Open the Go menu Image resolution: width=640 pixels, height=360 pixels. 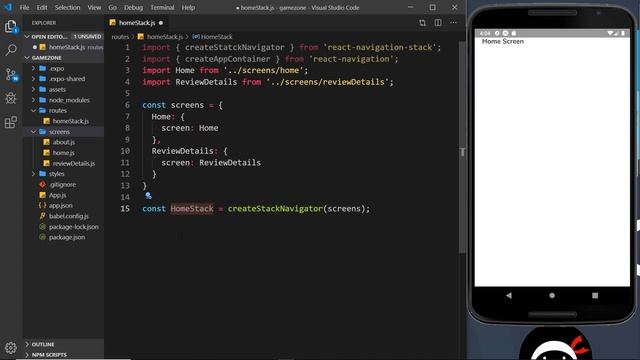[113, 7]
